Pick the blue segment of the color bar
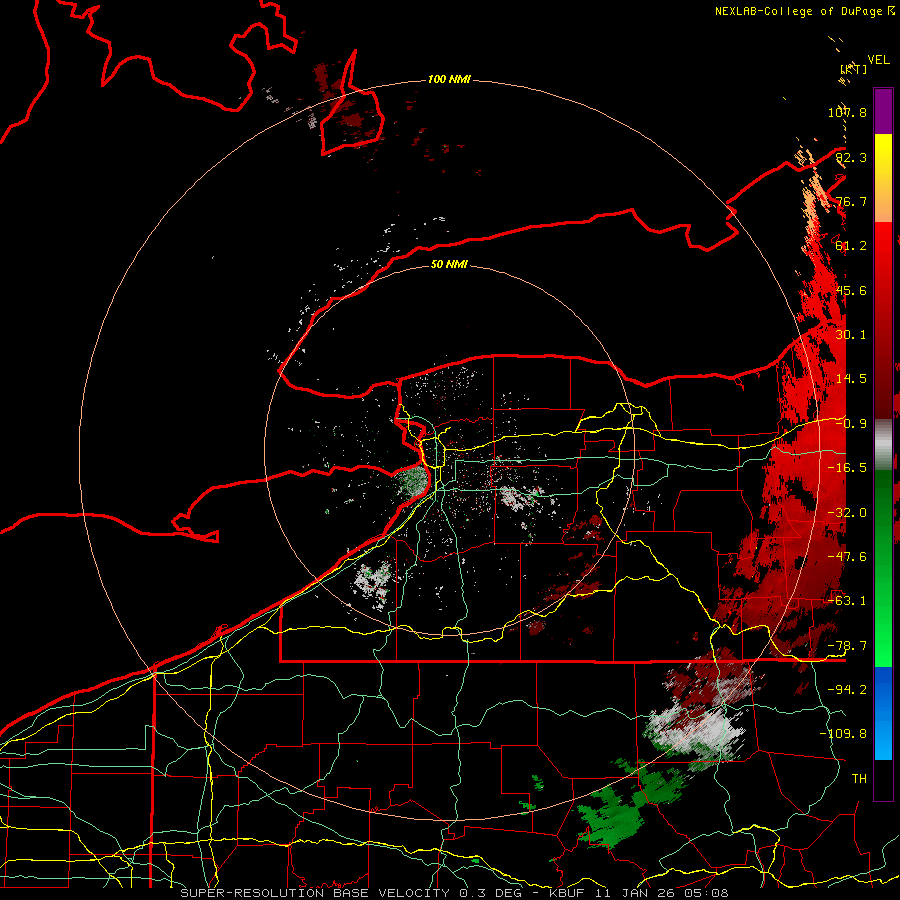This screenshot has width=900, height=900. (883, 713)
